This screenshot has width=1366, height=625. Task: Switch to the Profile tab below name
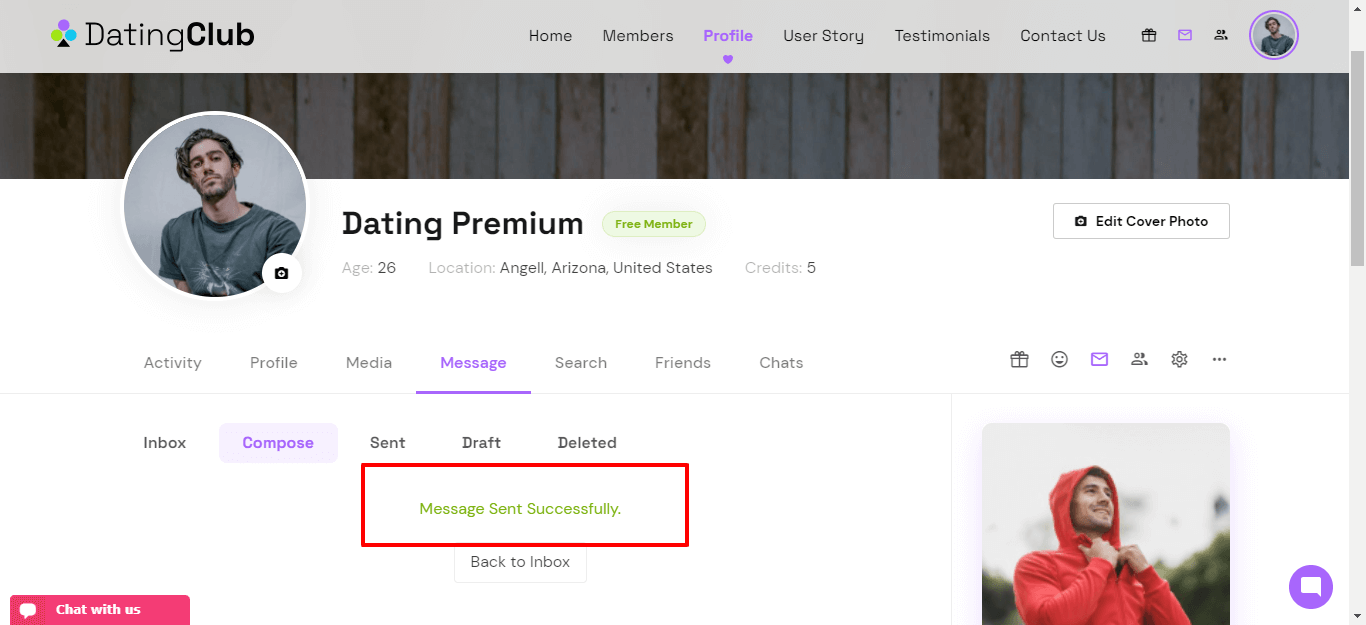[x=274, y=363]
